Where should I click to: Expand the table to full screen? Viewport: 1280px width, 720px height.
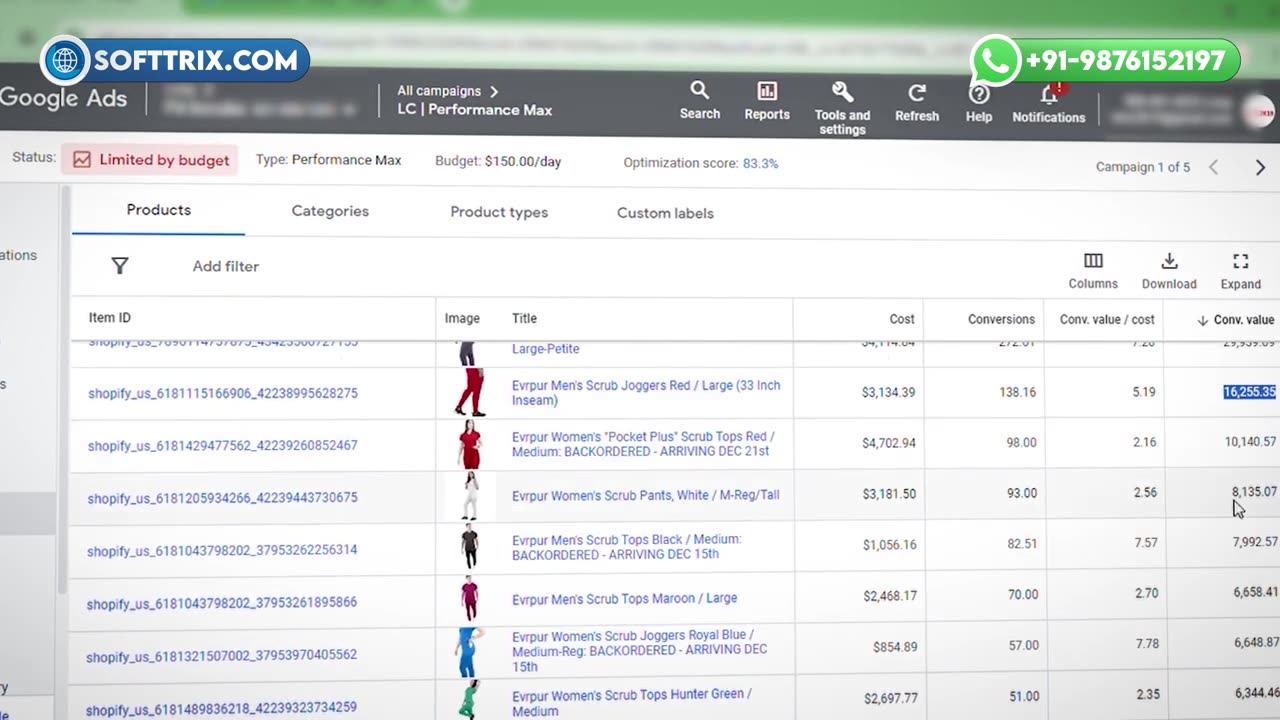pyautogui.click(x=1240, y=271)
